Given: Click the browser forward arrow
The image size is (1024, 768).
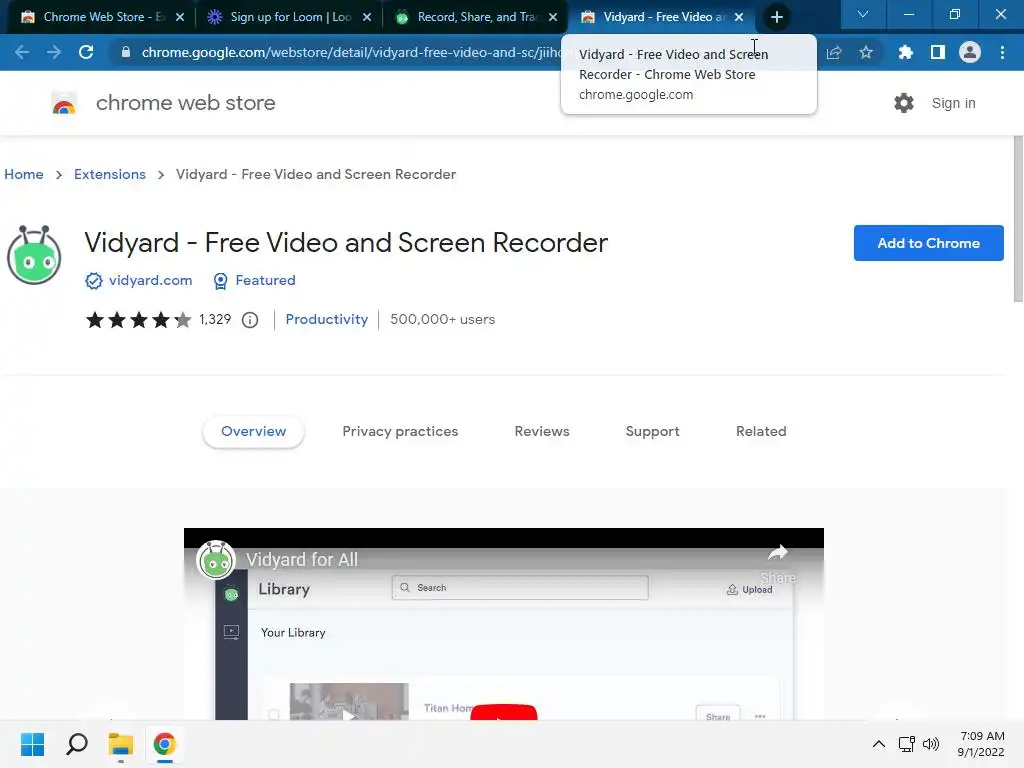Looking at the screenshot, I should (x=54, y=52).
